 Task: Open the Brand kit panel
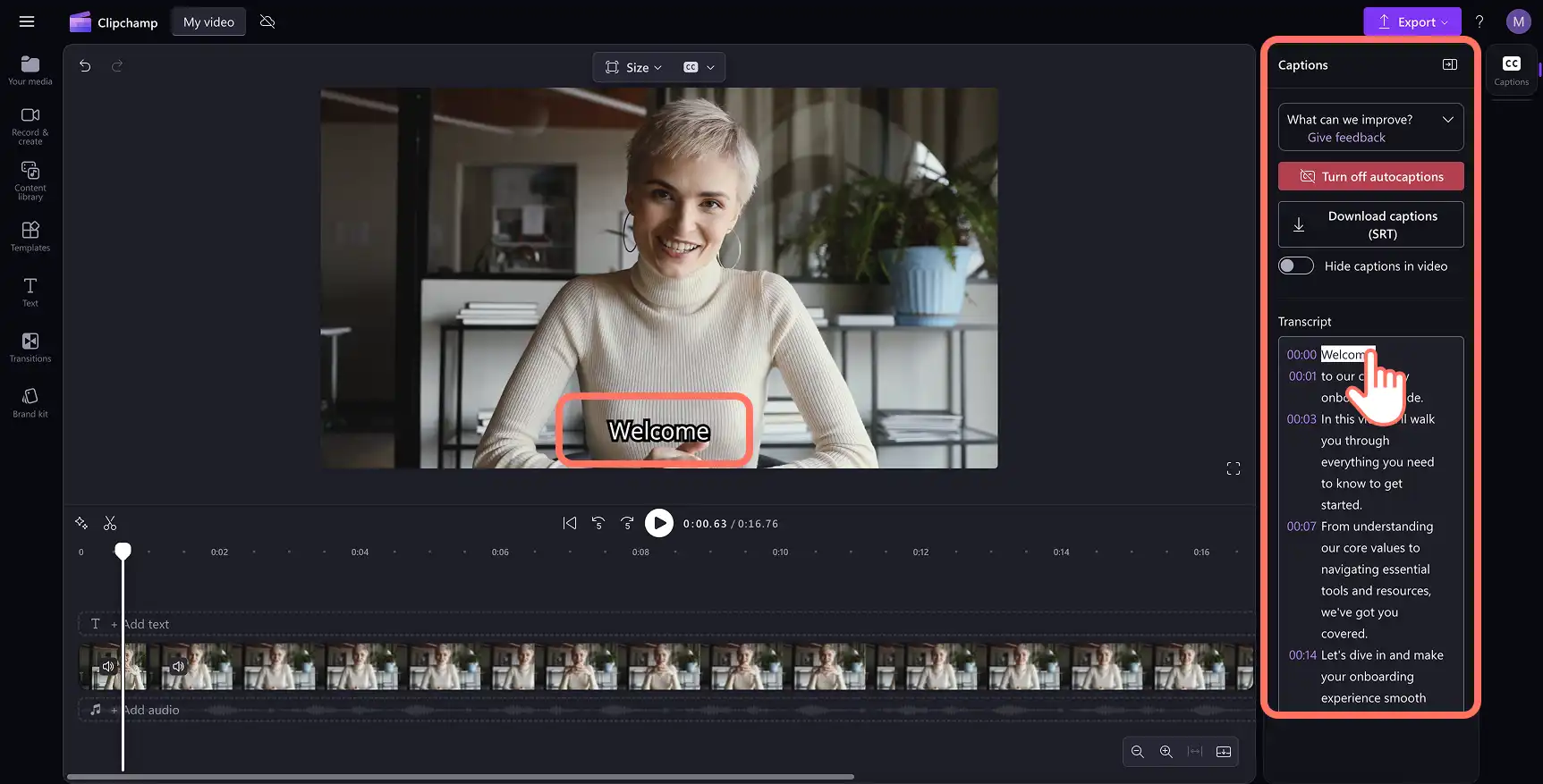point(30,402)
